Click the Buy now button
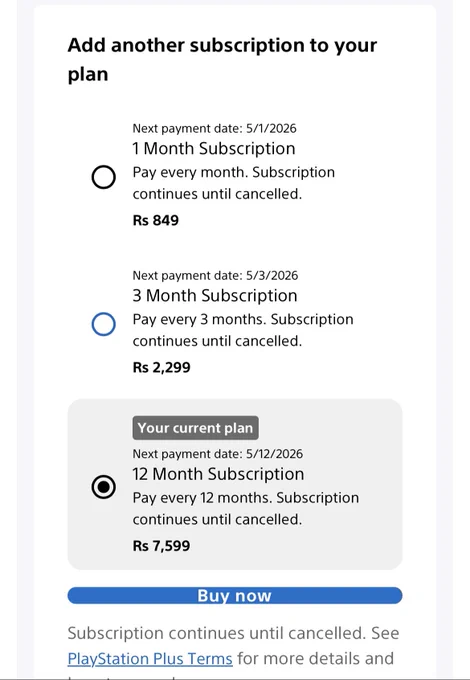470x680 pixels. pyautogui.click(x=235, y=595)
